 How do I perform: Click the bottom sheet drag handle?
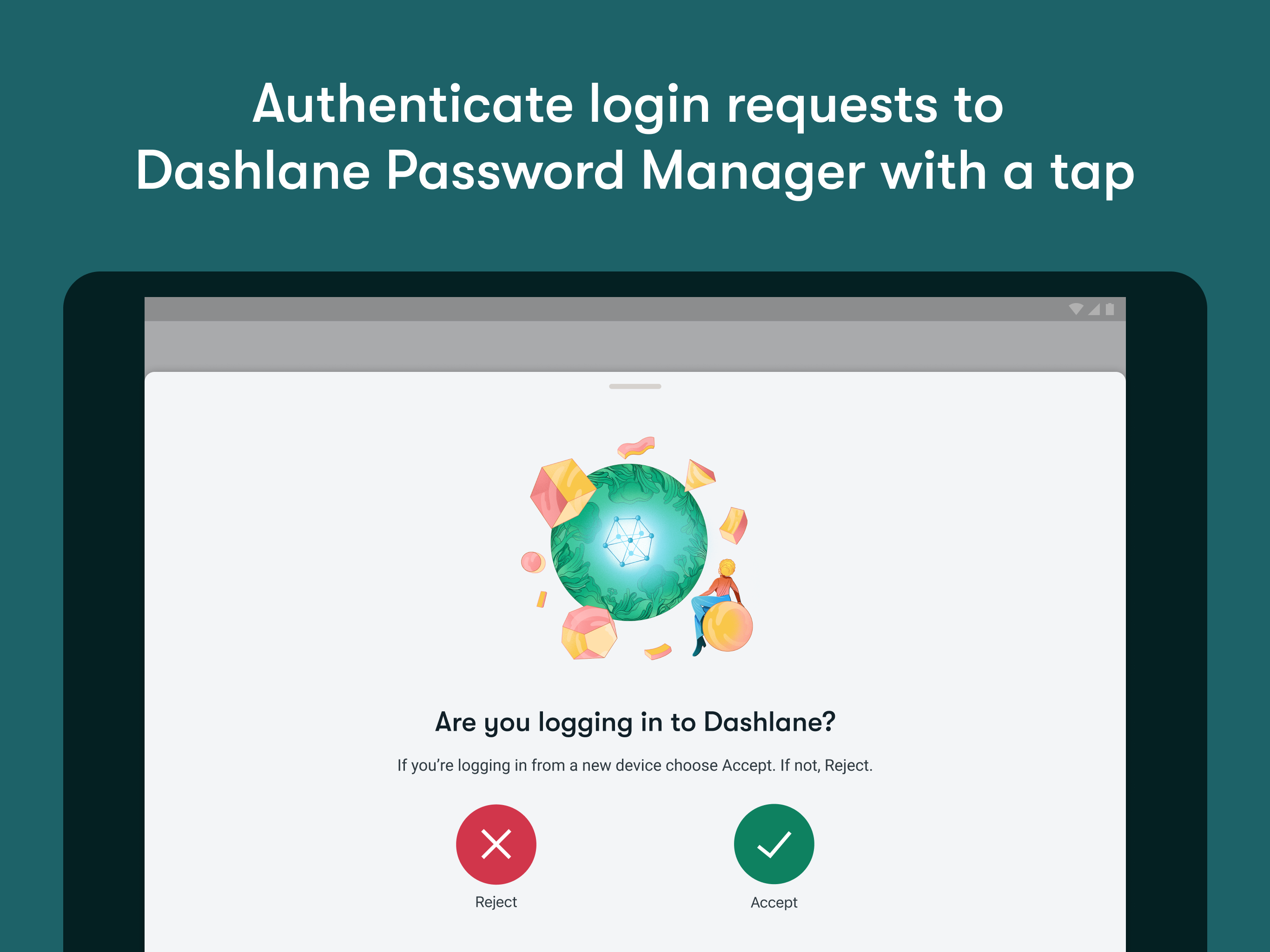pyautogui.click(x=635, y=386)
